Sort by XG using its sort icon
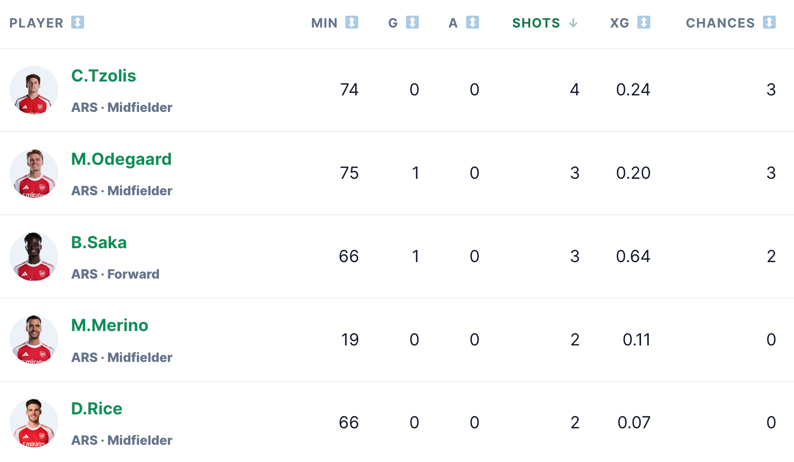 point(644,22)
